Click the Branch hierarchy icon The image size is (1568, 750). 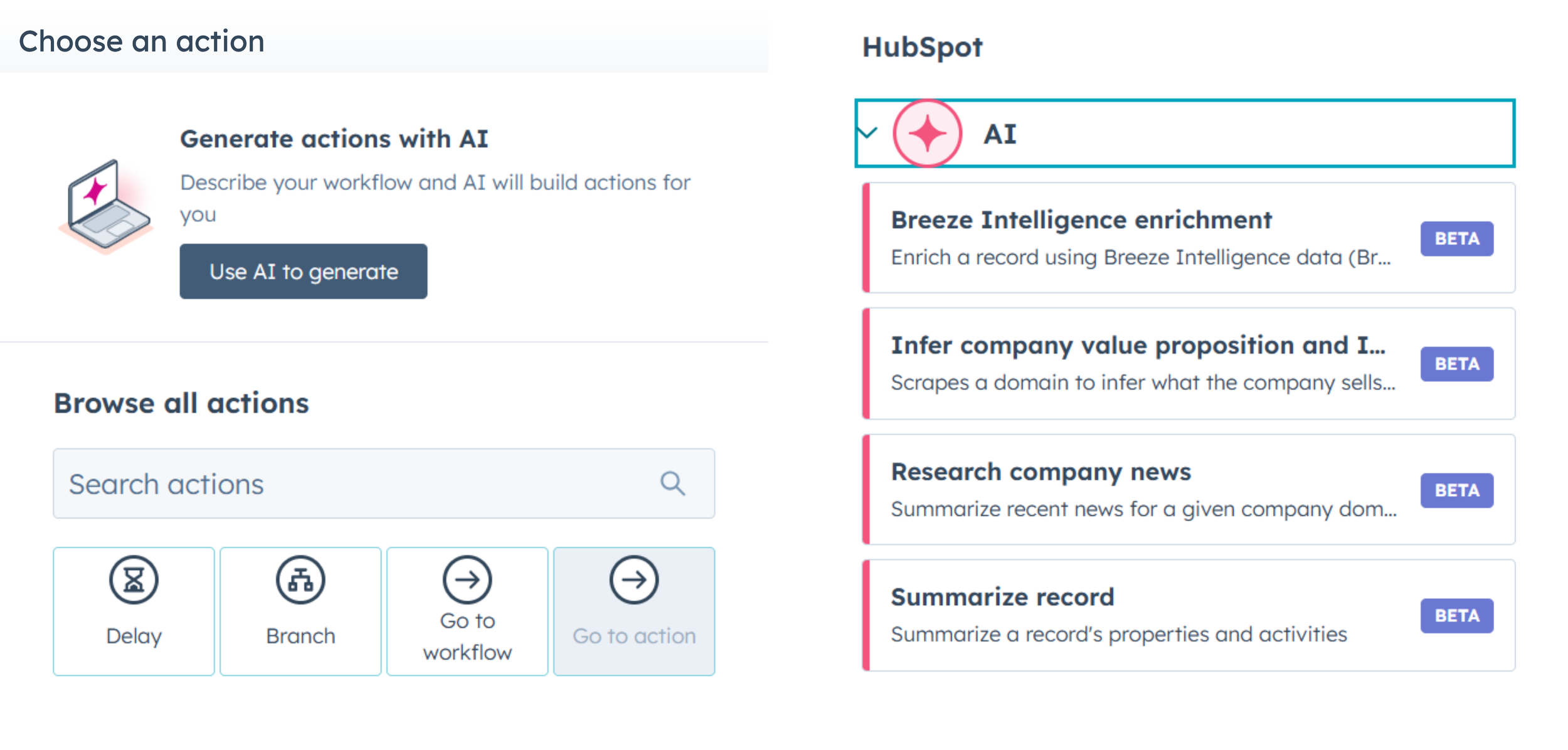tap(300, 580)
